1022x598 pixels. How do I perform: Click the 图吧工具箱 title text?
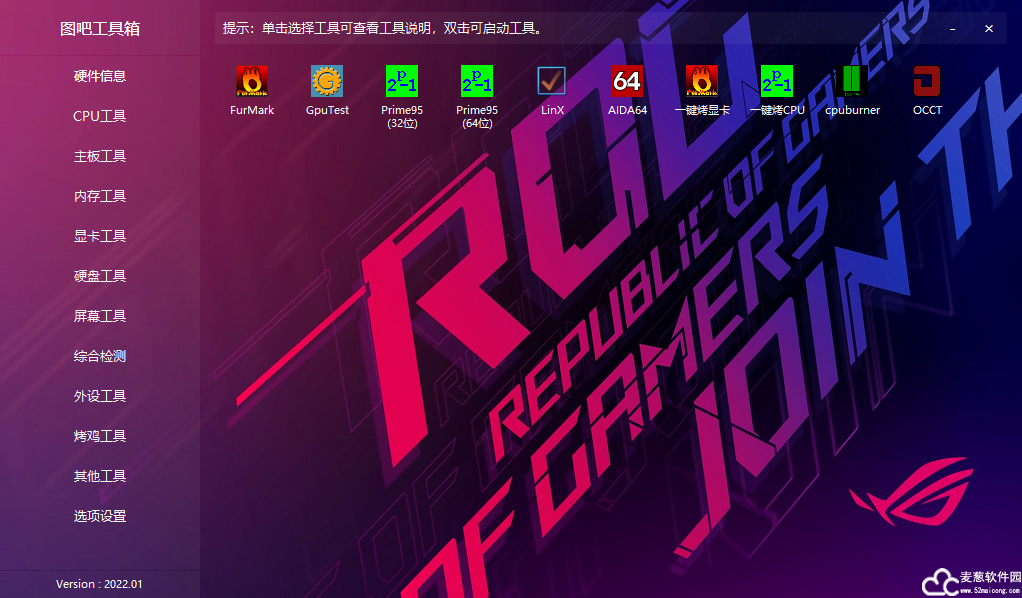pyautogui.click(x=100, y=29)
